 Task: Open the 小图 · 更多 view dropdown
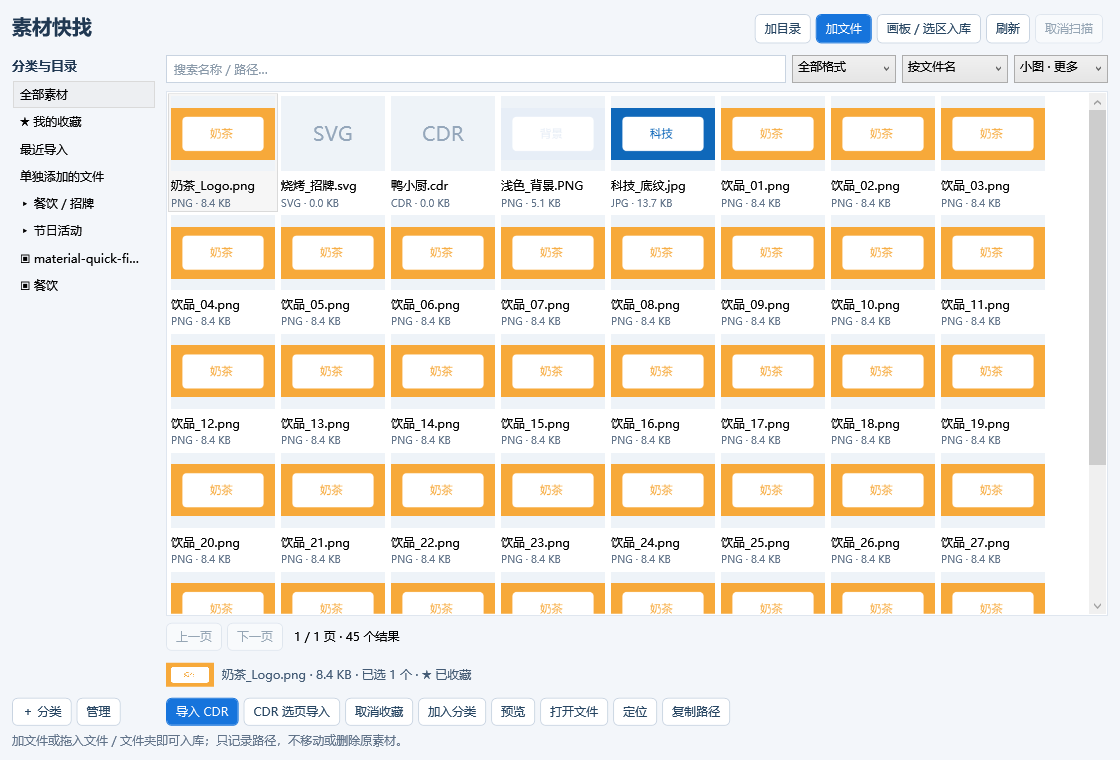click(1061, 69)
